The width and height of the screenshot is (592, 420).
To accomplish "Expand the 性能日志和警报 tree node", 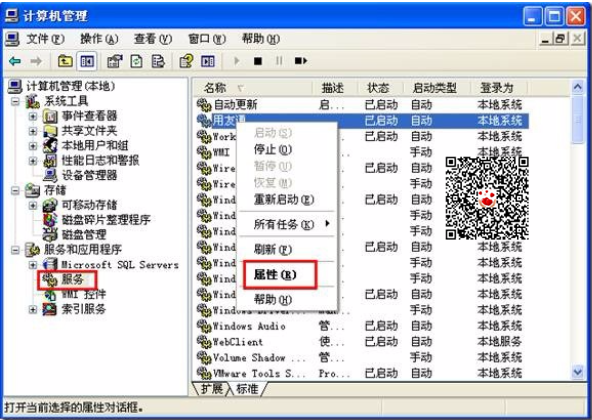I will click(33, 161).
